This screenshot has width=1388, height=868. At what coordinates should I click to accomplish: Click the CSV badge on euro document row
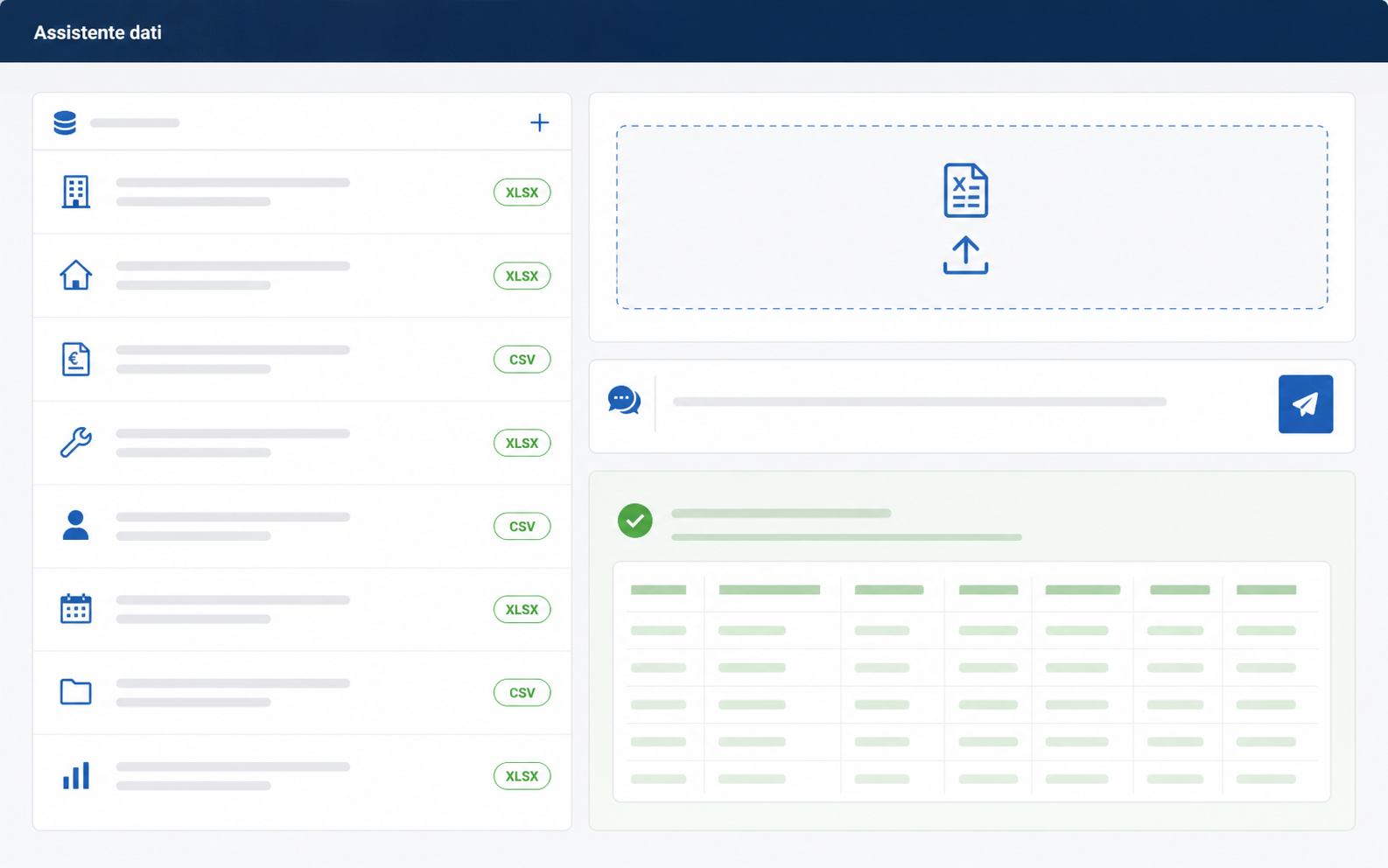click(x=522, y=360)
